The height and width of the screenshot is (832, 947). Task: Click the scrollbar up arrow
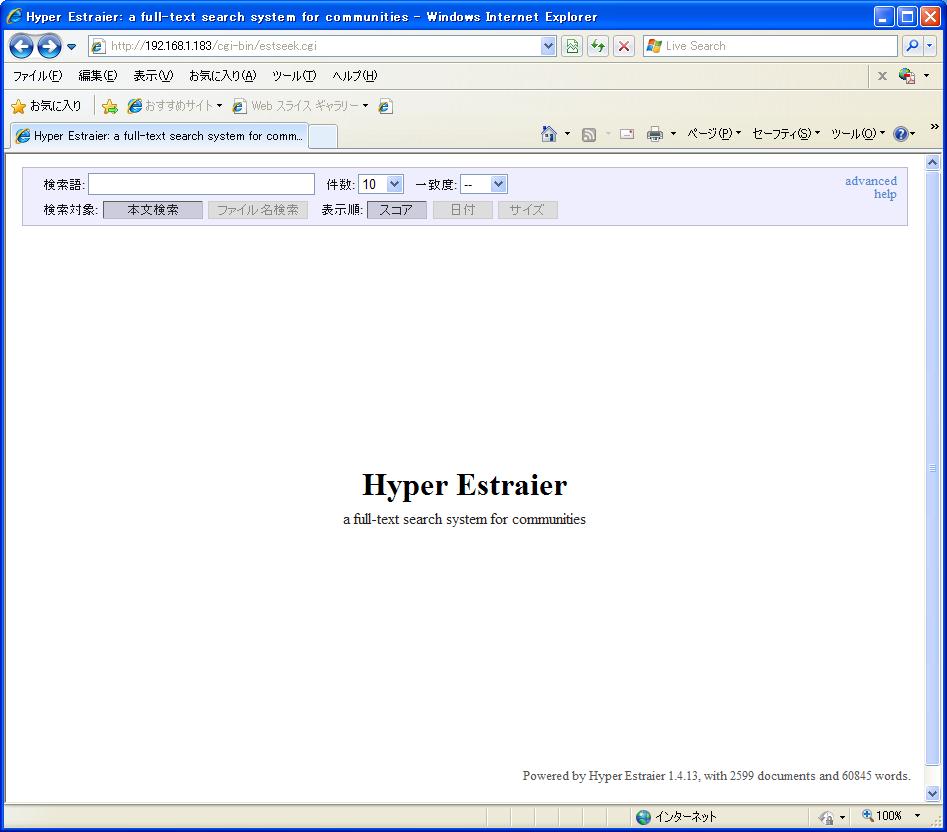(933, 162)
